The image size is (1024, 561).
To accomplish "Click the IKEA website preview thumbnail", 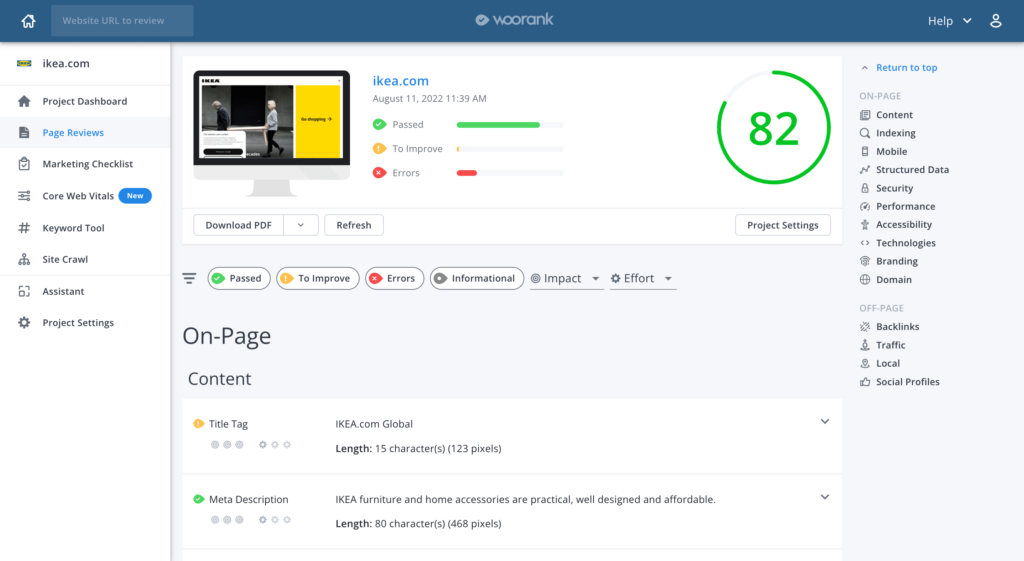I will [272, 133].
